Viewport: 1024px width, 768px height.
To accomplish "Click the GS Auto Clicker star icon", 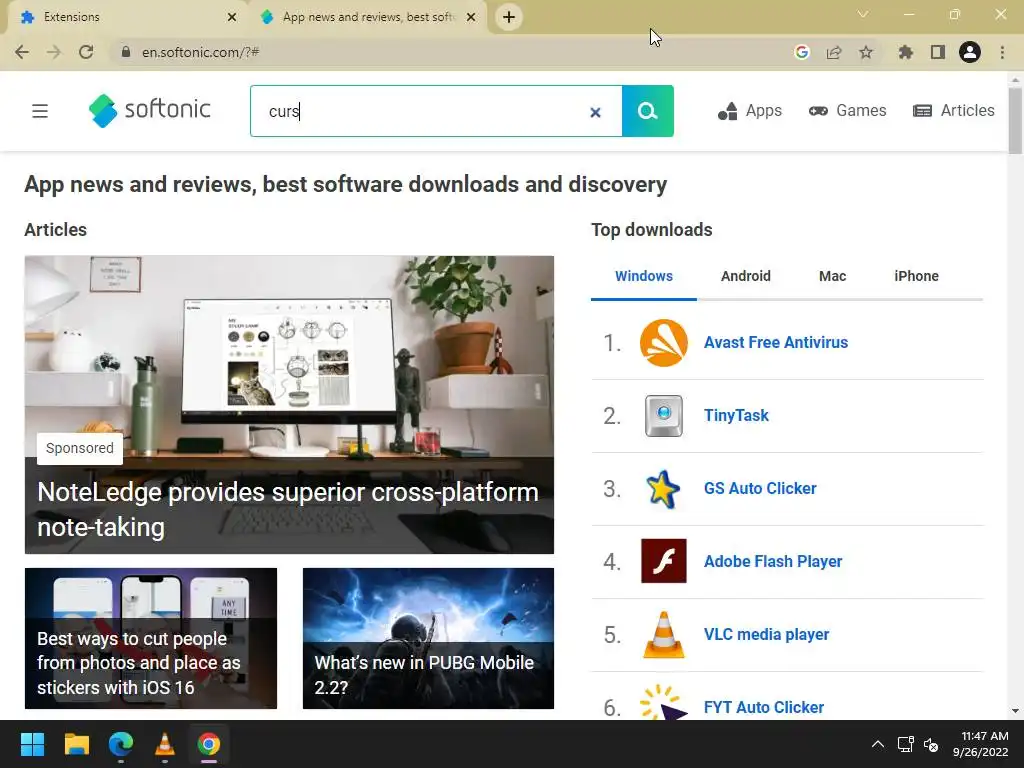I will coord(664,489).
